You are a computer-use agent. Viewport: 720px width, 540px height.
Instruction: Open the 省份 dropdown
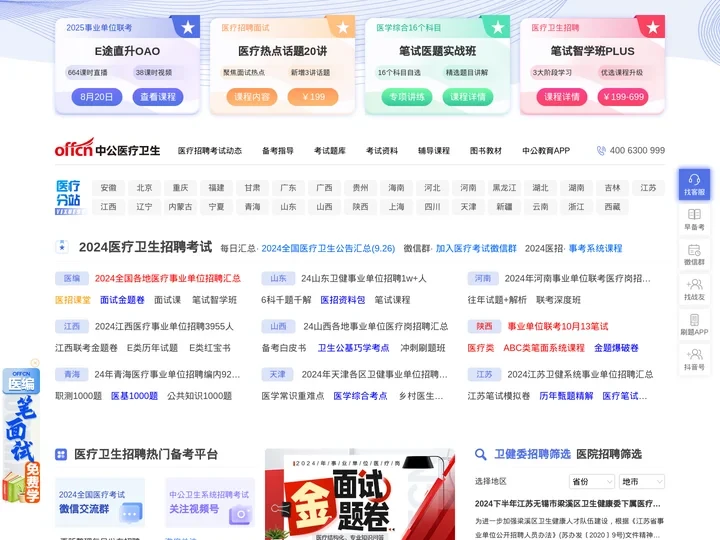click(592, 481)
